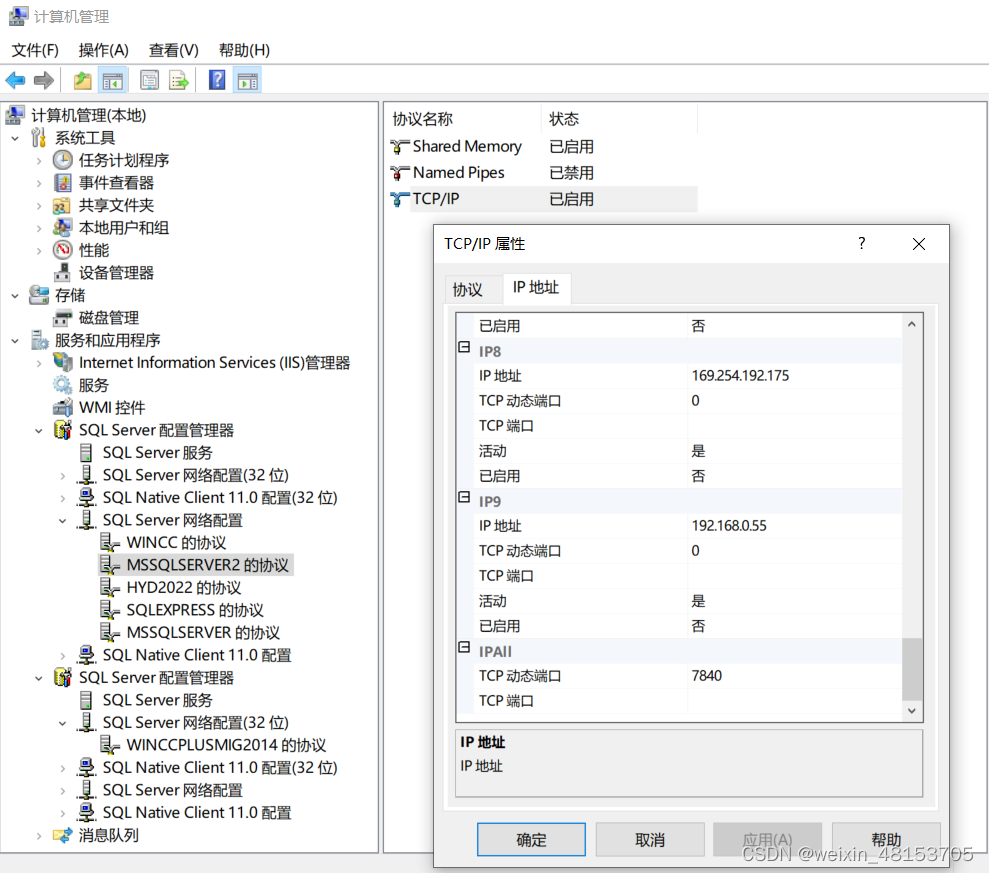
Task: Collapse the 服务和应用程序 tree node
Action: click(x=15, y=341)
